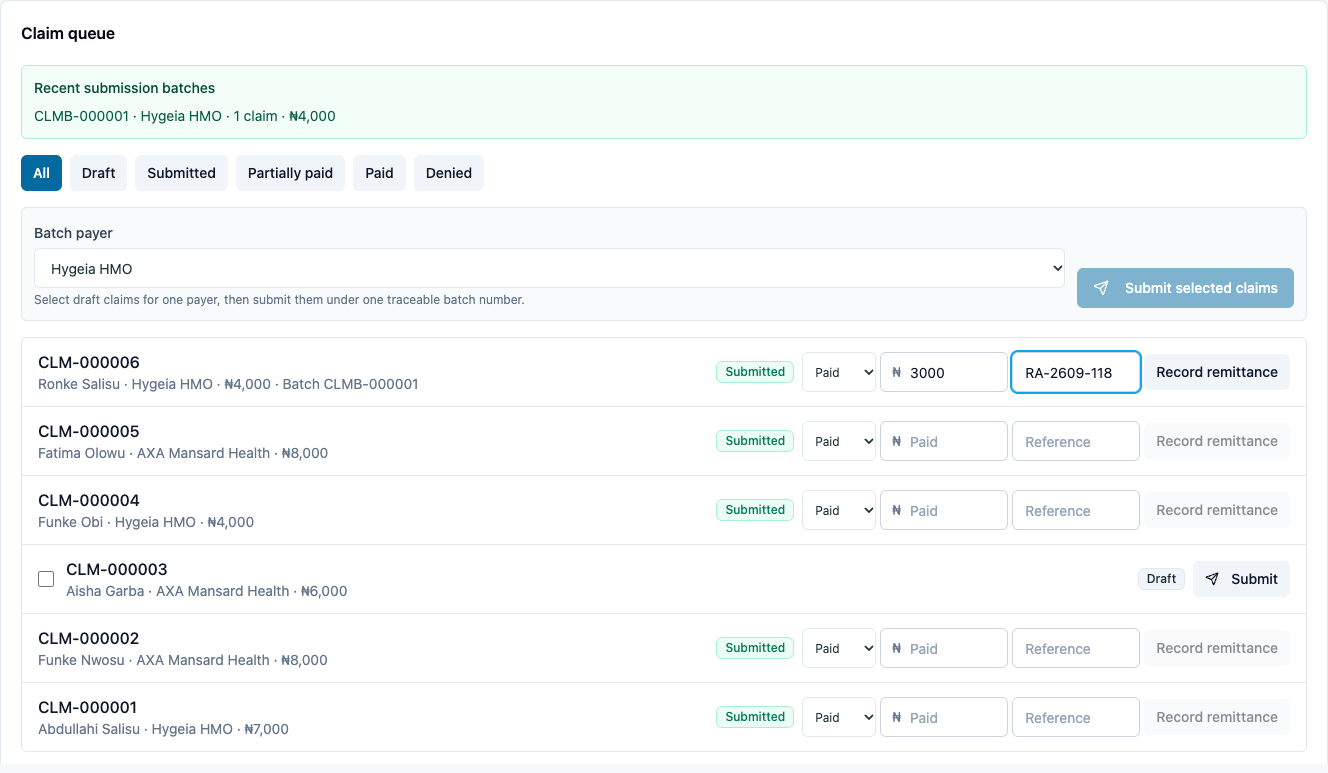The height and width of the screenshot is (773, 1328).
Task: Click the Submitted badge on CLM-000006
Action: point(755,372)
